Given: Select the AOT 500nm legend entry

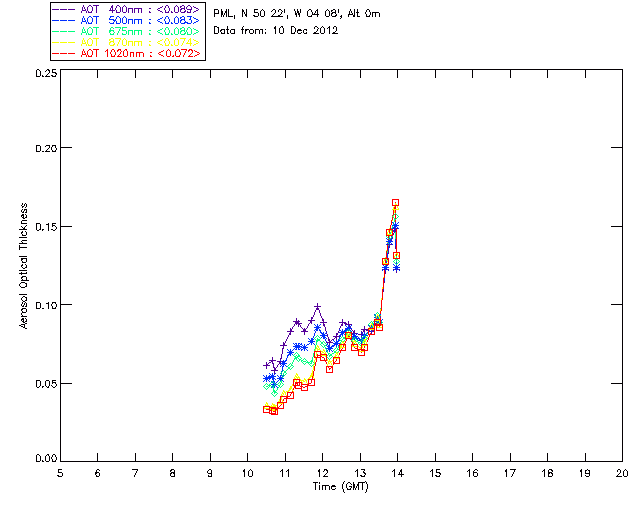Looking at the screenshot, I should point(127,20).
